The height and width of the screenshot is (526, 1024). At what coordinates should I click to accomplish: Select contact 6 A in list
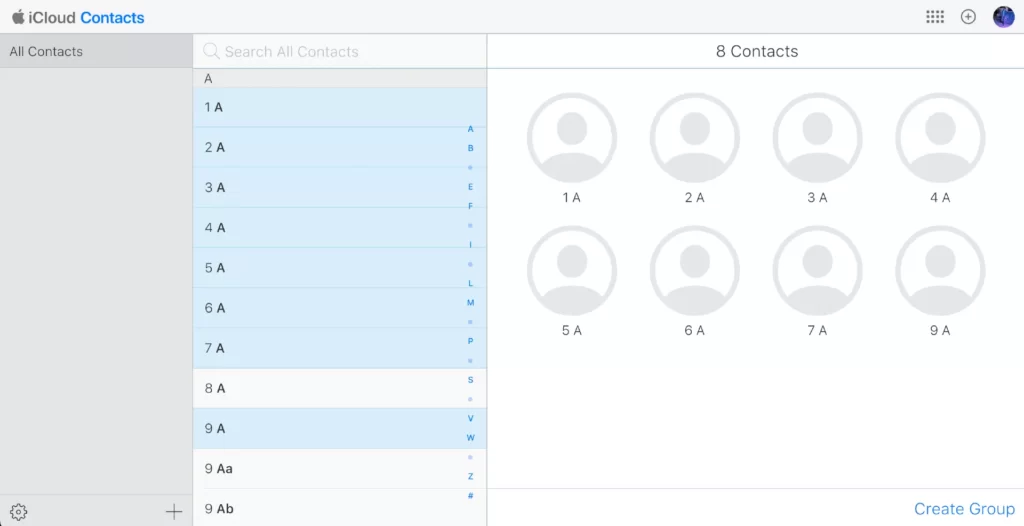[x=340, y=308]
